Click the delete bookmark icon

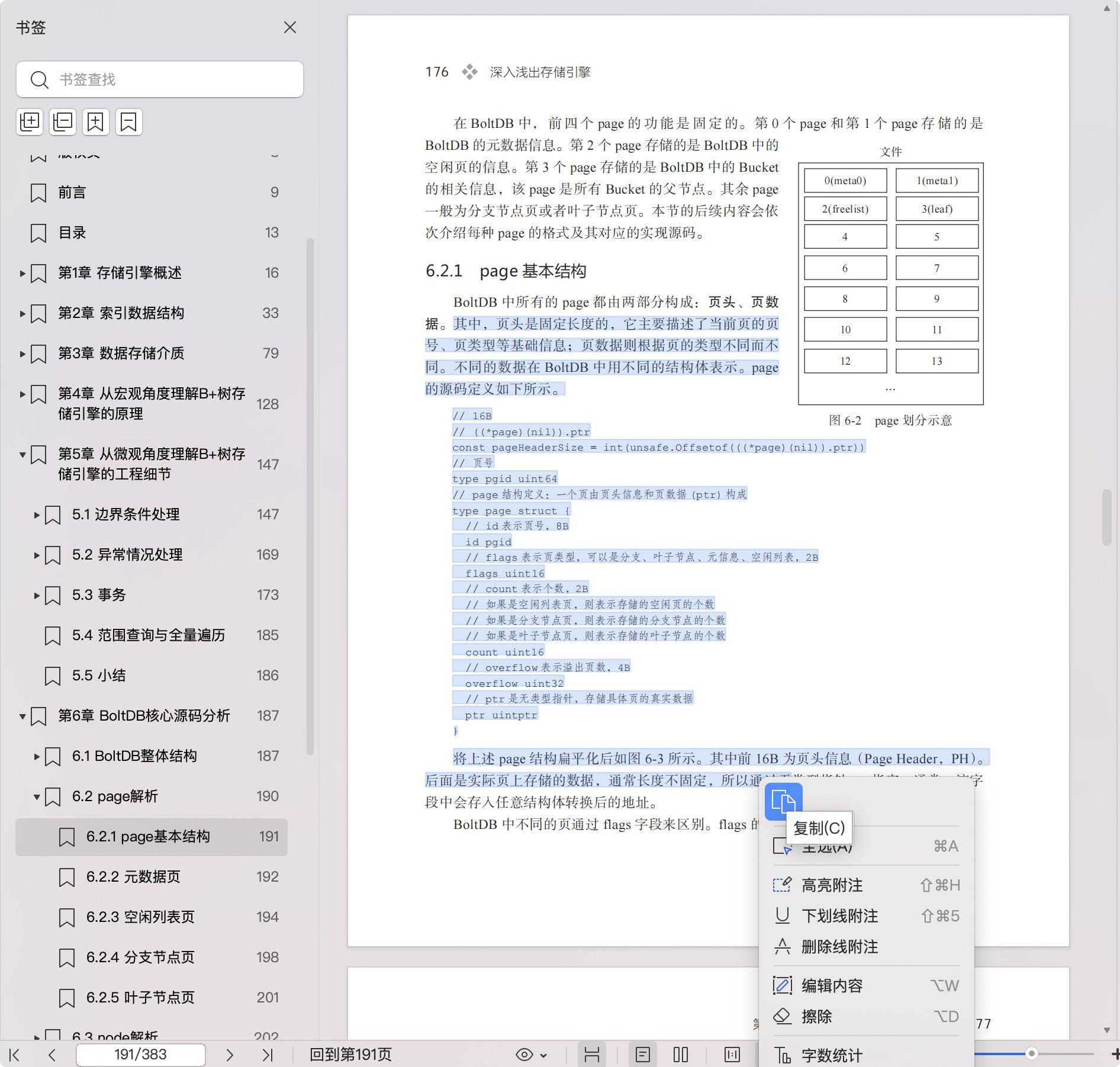click(x=128, y=122)
